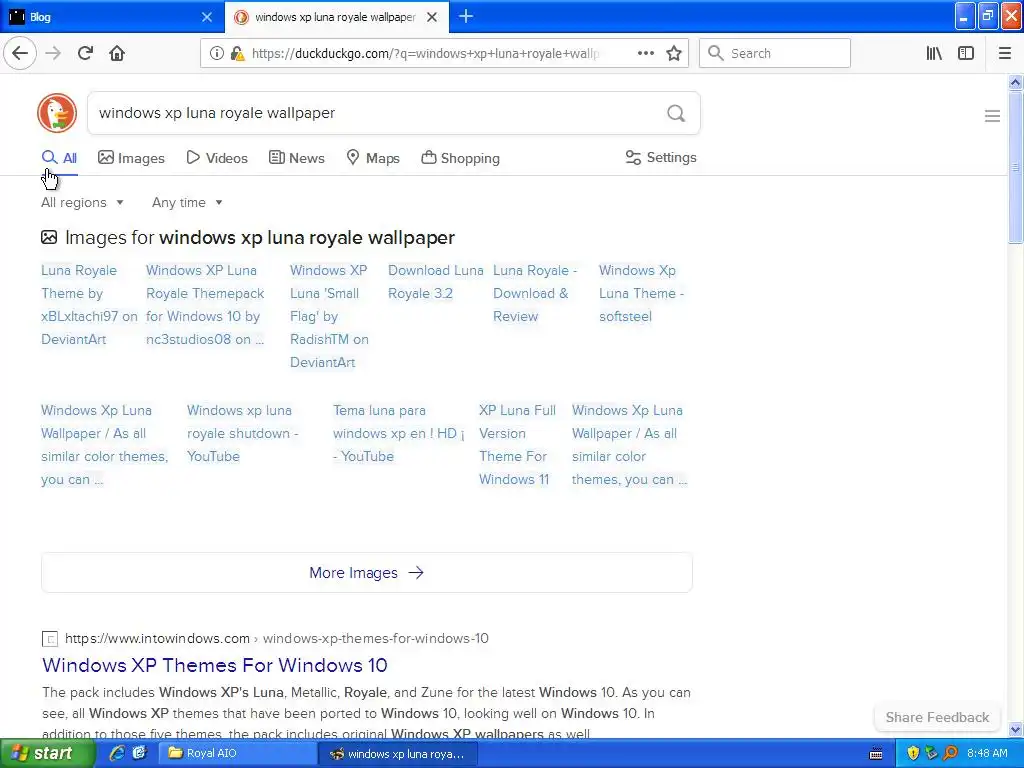Switch to the Blog browser tab
This screenshot has height=768, width=1024.
click(x=111, y=17)
